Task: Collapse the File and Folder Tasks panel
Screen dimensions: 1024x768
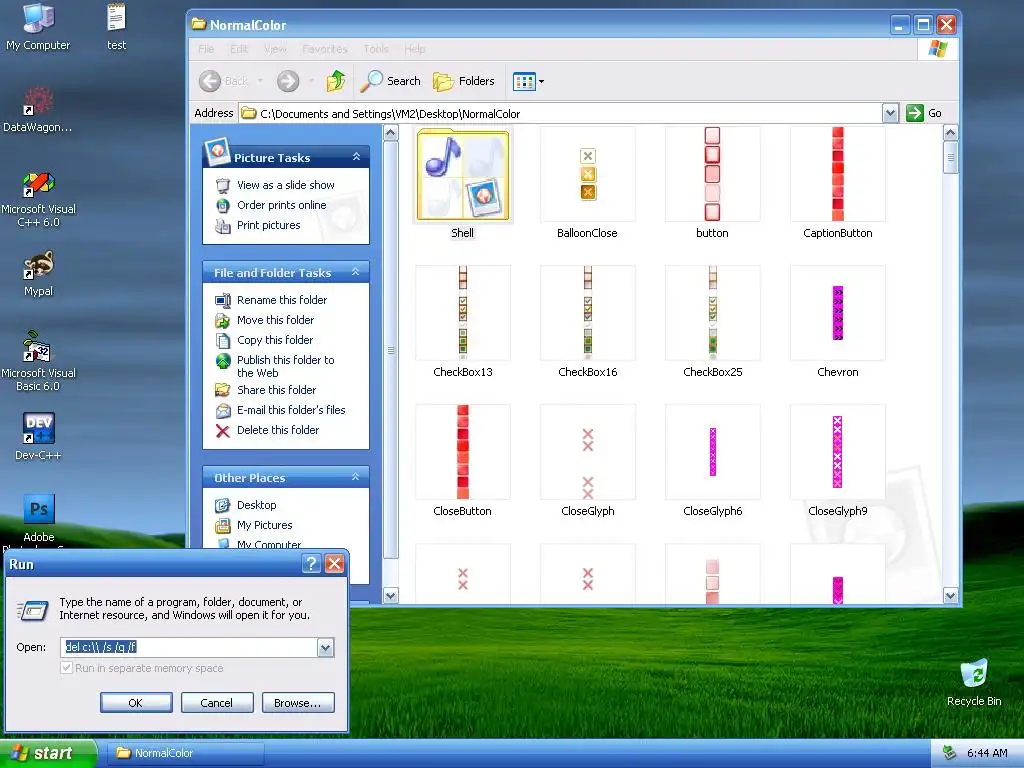Action: coord(356,272)
